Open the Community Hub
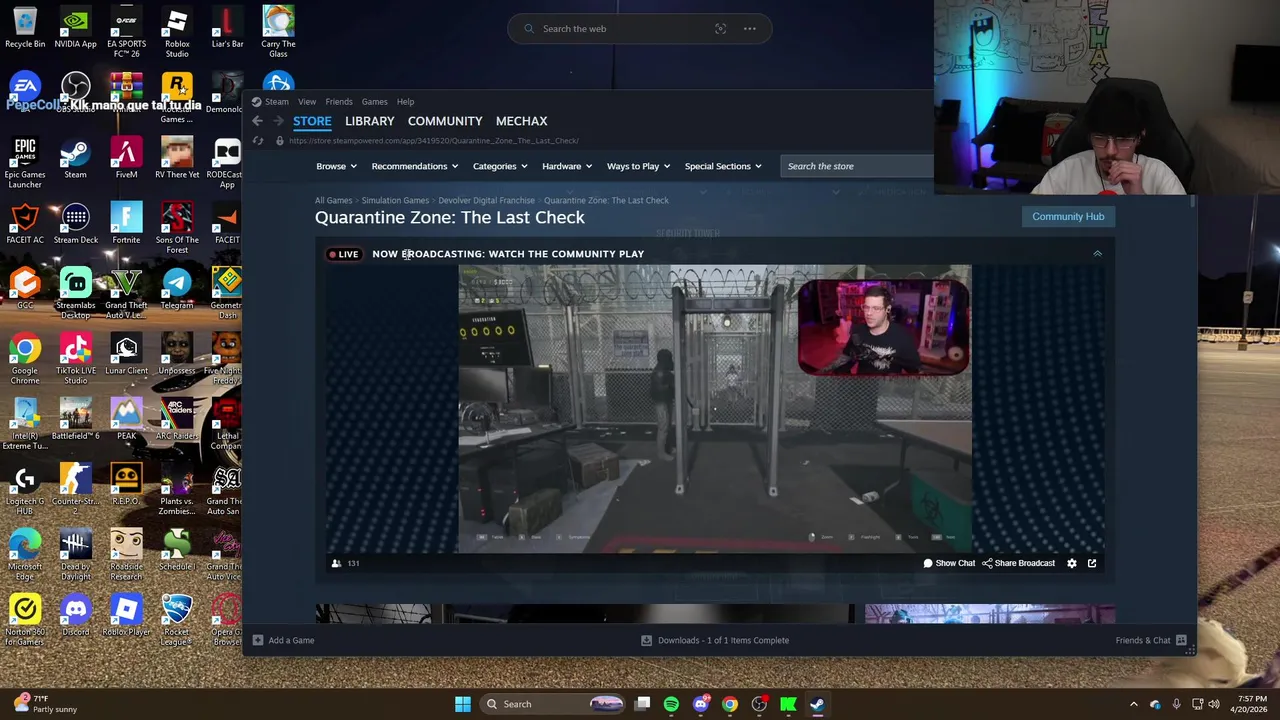Viewport: 1280px width, 720px height. tap(1068, 216)
